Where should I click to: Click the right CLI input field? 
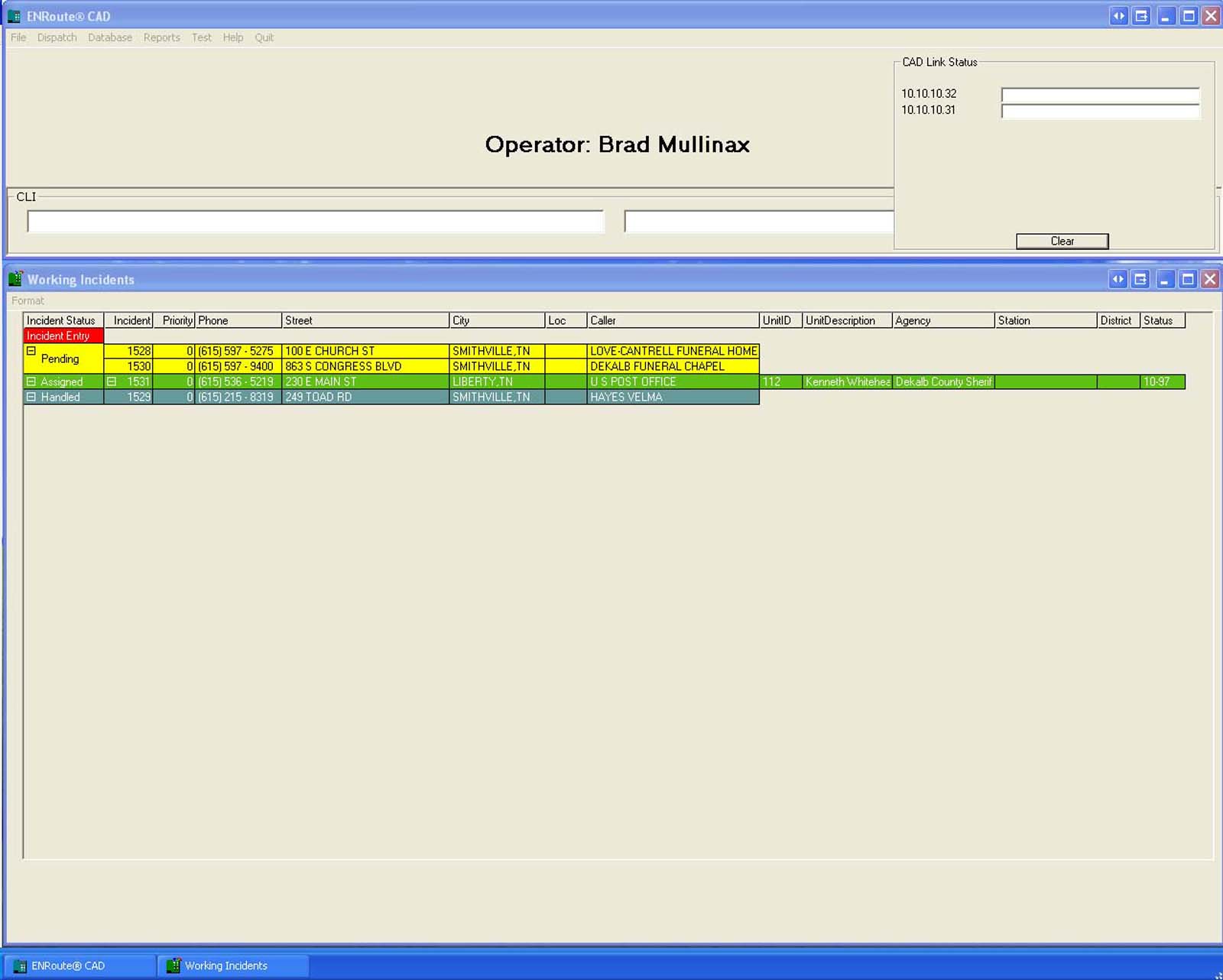point(759,222)
